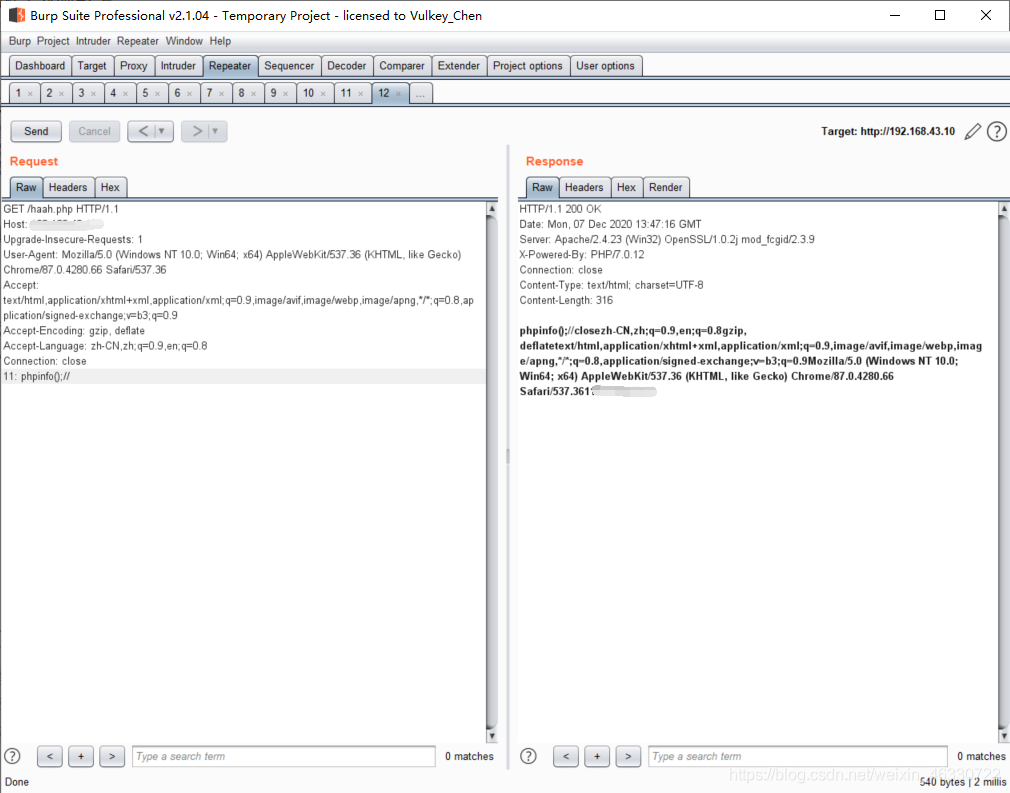Click the 'HTTP/1.1 200 OK' status line

(x=560, y=209)
